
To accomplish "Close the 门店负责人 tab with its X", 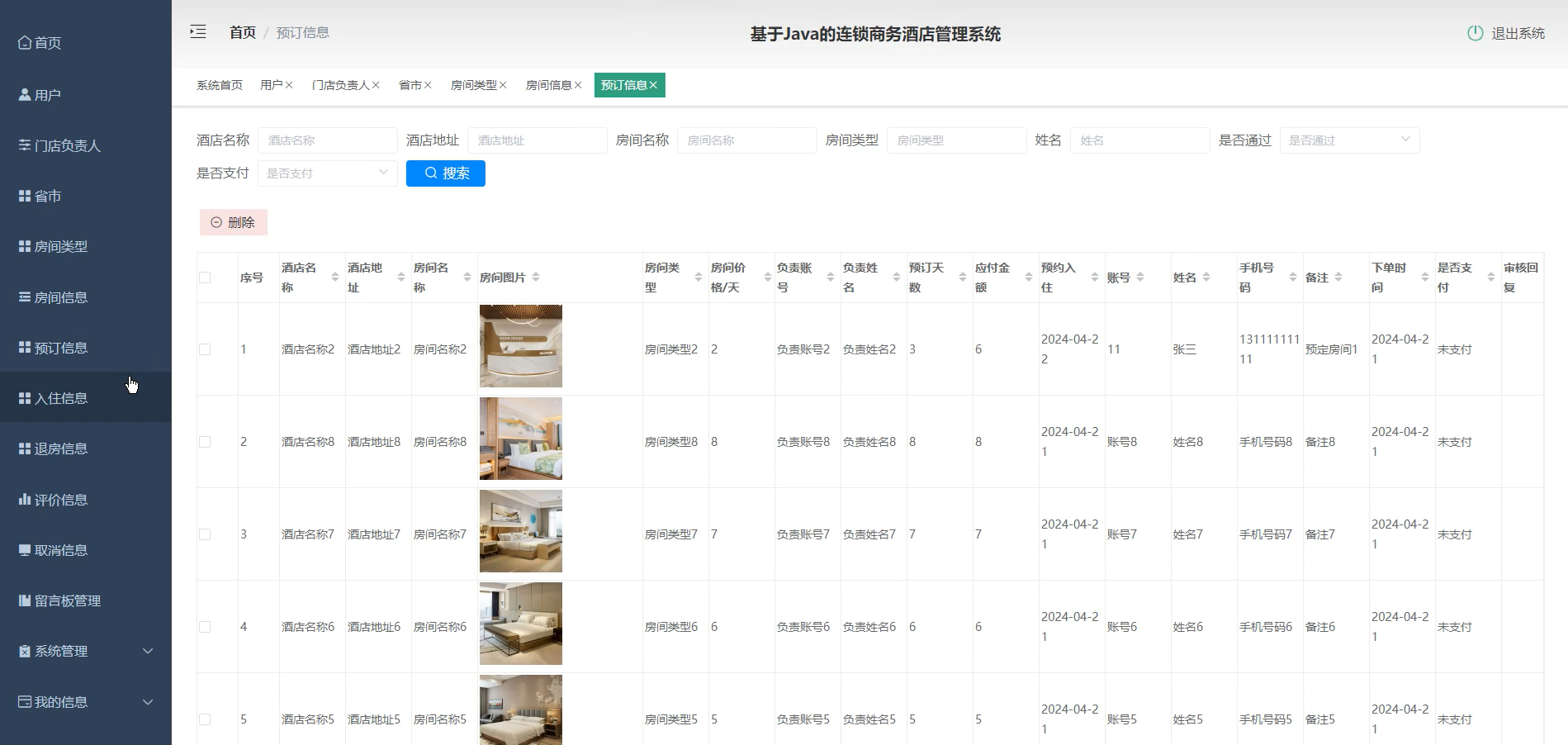I will [376, 85].
